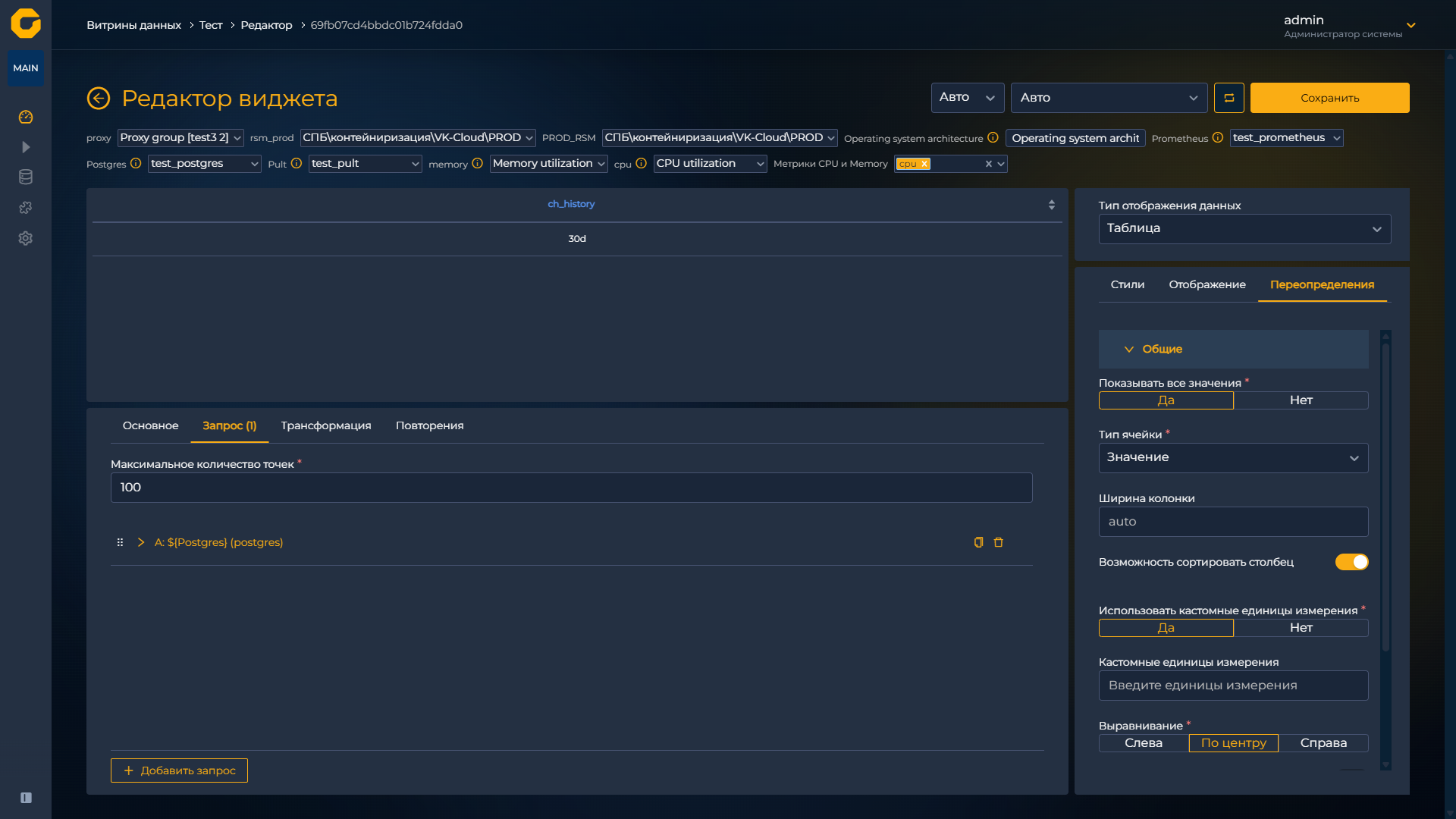Set alignment to По центру

pyautogui.click(x=1233, y=743)
